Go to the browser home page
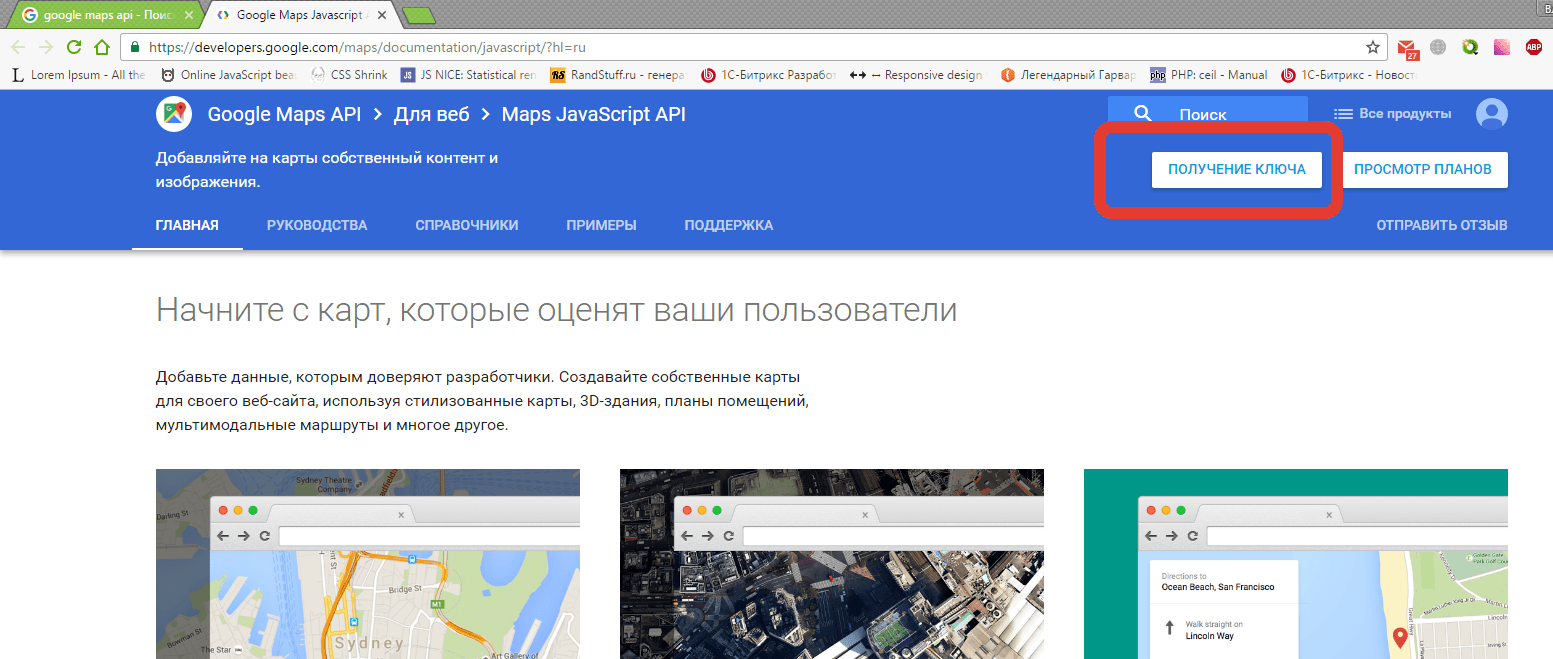Viewport: 1553px width, 659px height. (x=101, y=47)
